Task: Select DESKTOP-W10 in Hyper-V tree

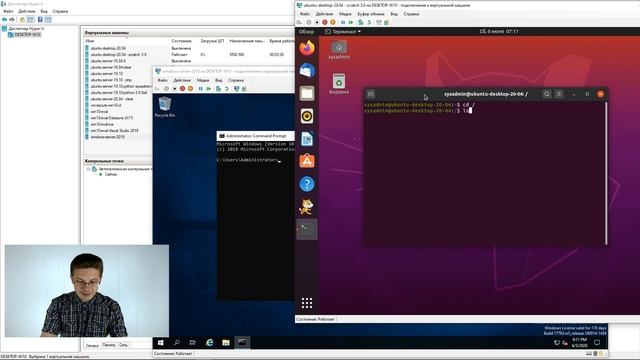Action: point(27,35)
